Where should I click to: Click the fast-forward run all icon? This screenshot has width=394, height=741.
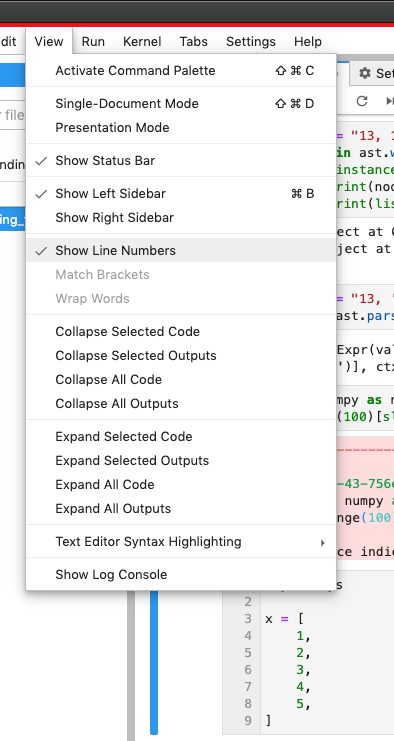click(x=390, y=101)
